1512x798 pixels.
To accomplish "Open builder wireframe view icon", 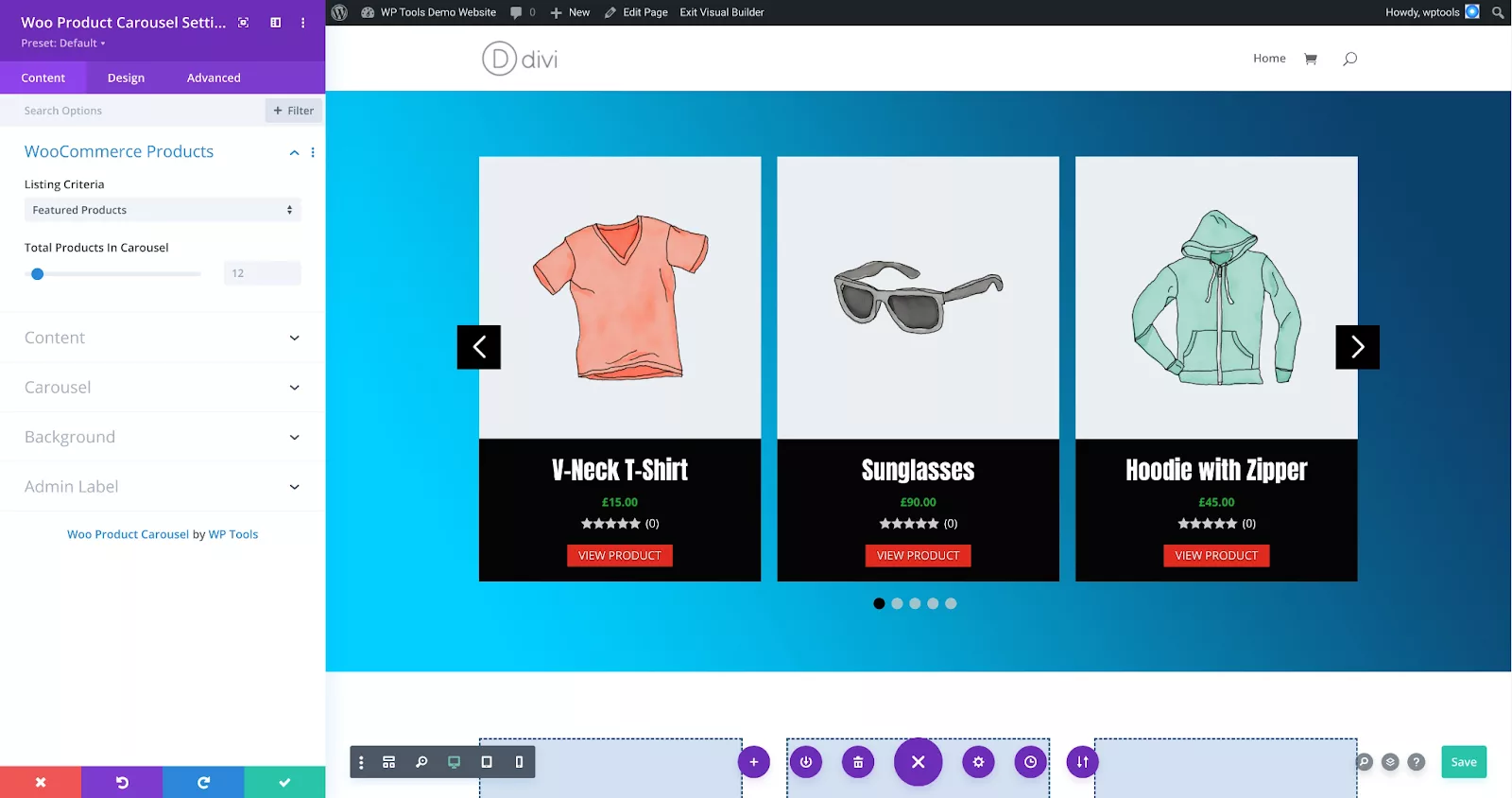I will click(x=388, y=762).
